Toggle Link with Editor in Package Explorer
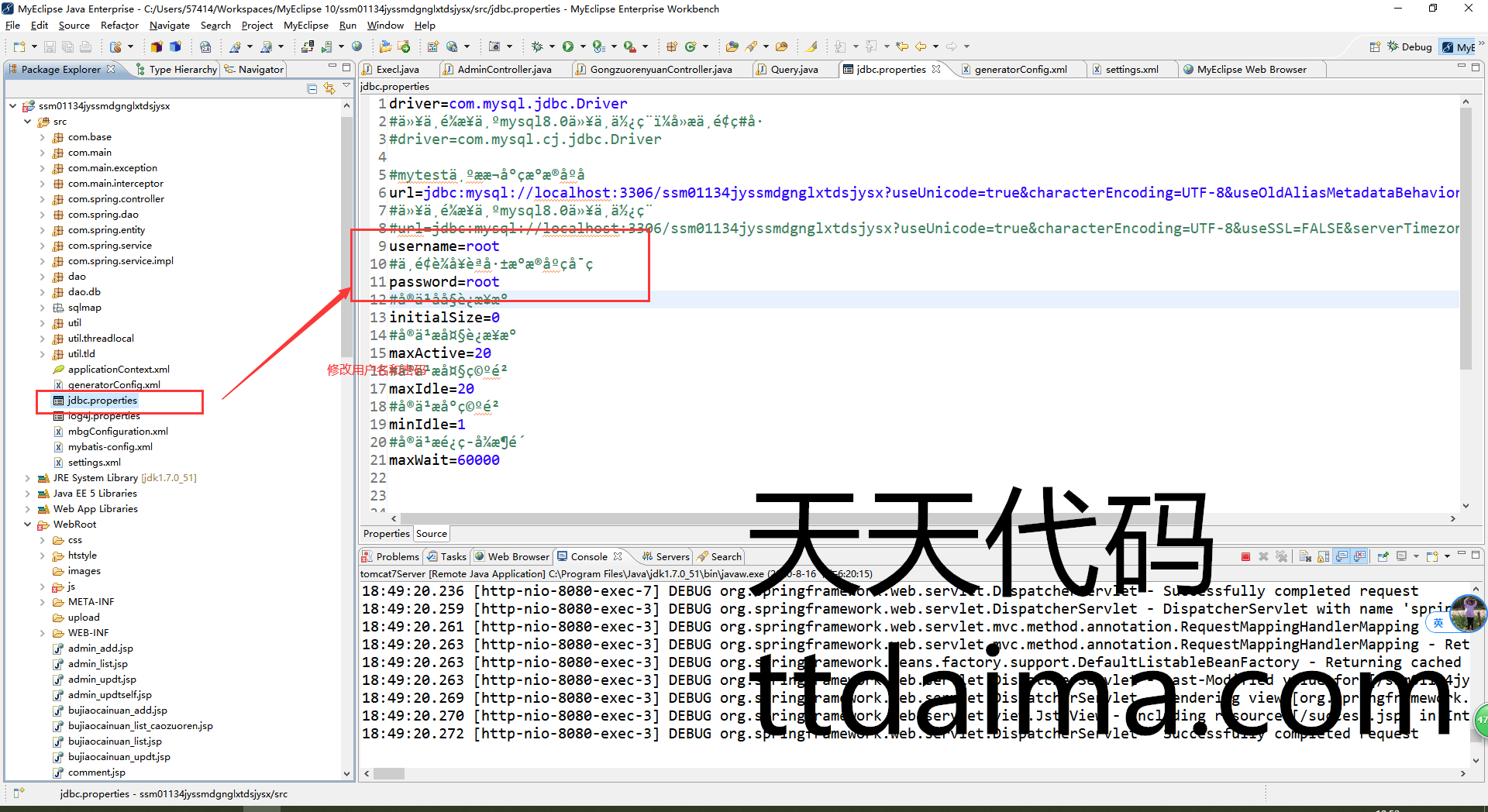1488x812 pixels. [x=329, y=88]
